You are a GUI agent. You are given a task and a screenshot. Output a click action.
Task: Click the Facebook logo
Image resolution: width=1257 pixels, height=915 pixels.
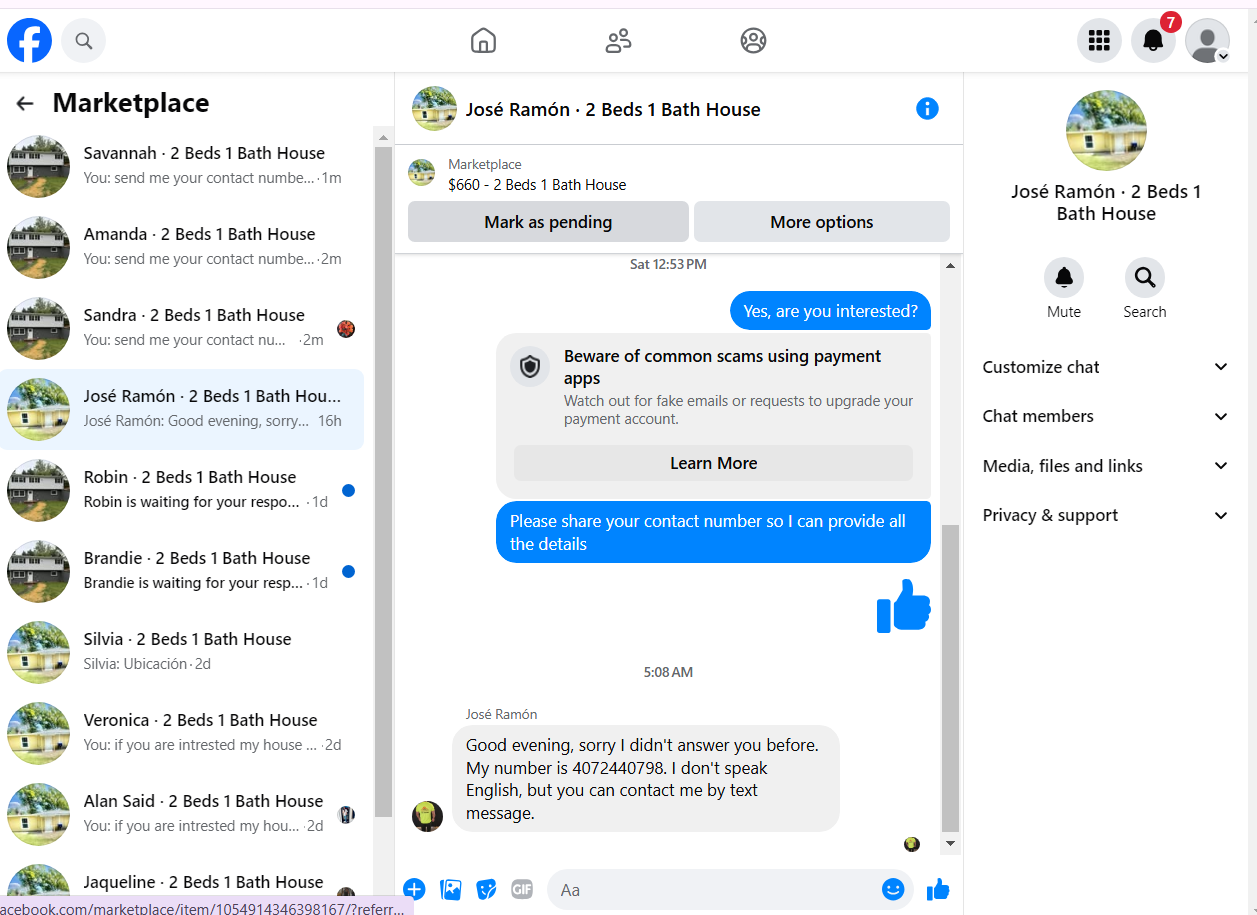coord(29,41)
